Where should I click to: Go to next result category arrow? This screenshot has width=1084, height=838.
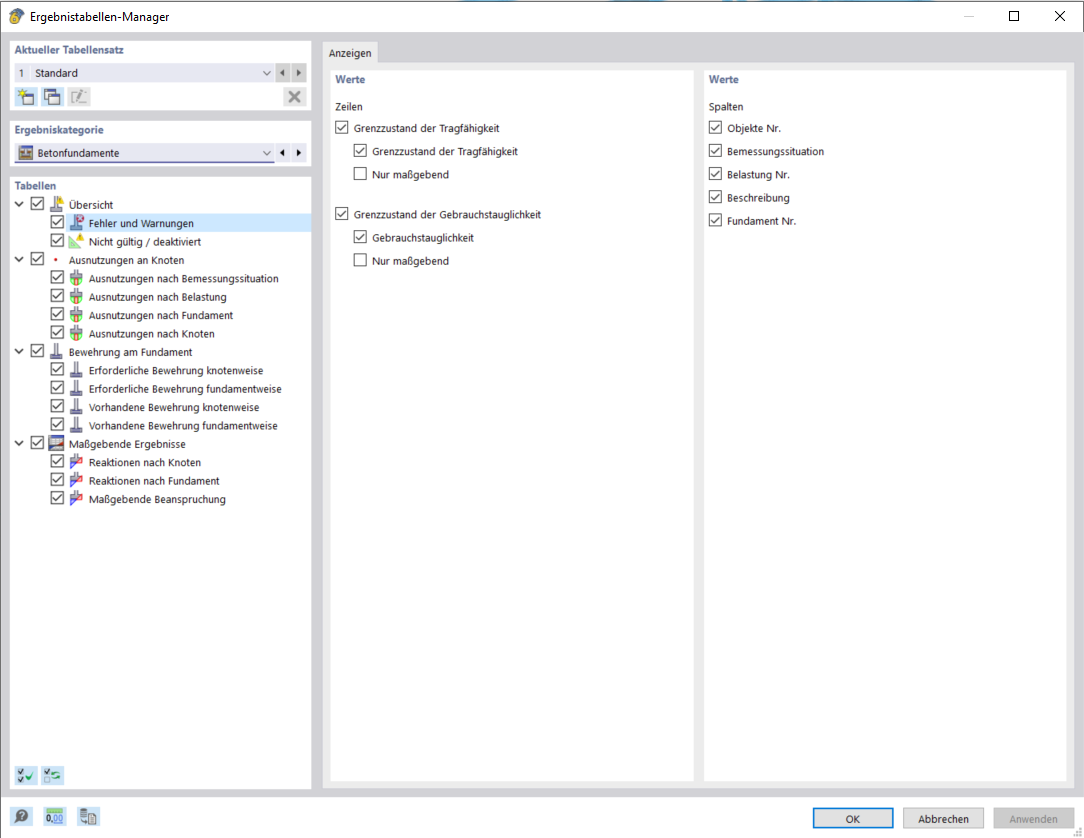coord(299,153)
